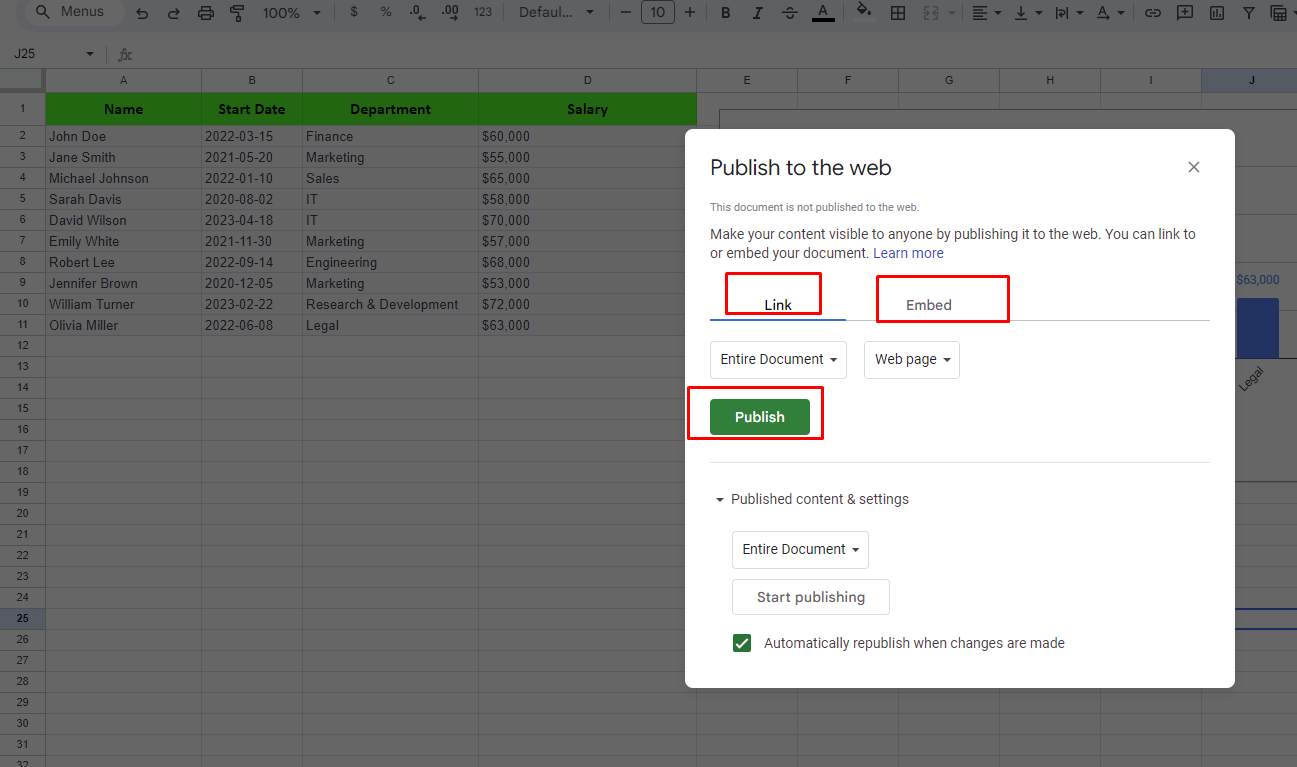Open the Default font dropdown

pyautogui.click(x=556, y=12)
